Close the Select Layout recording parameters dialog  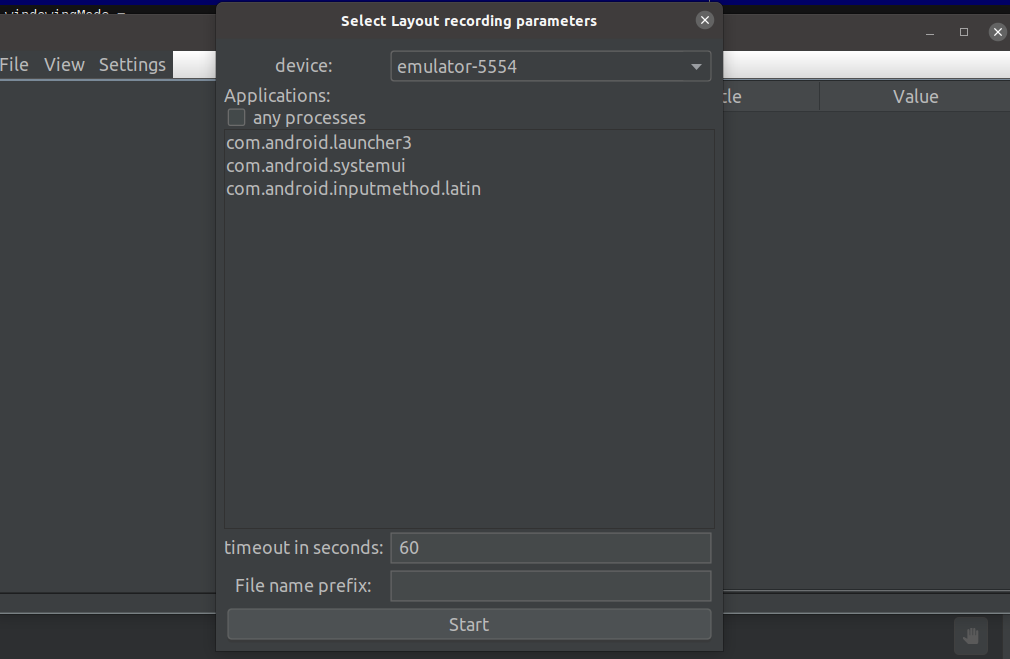[705, 21]
